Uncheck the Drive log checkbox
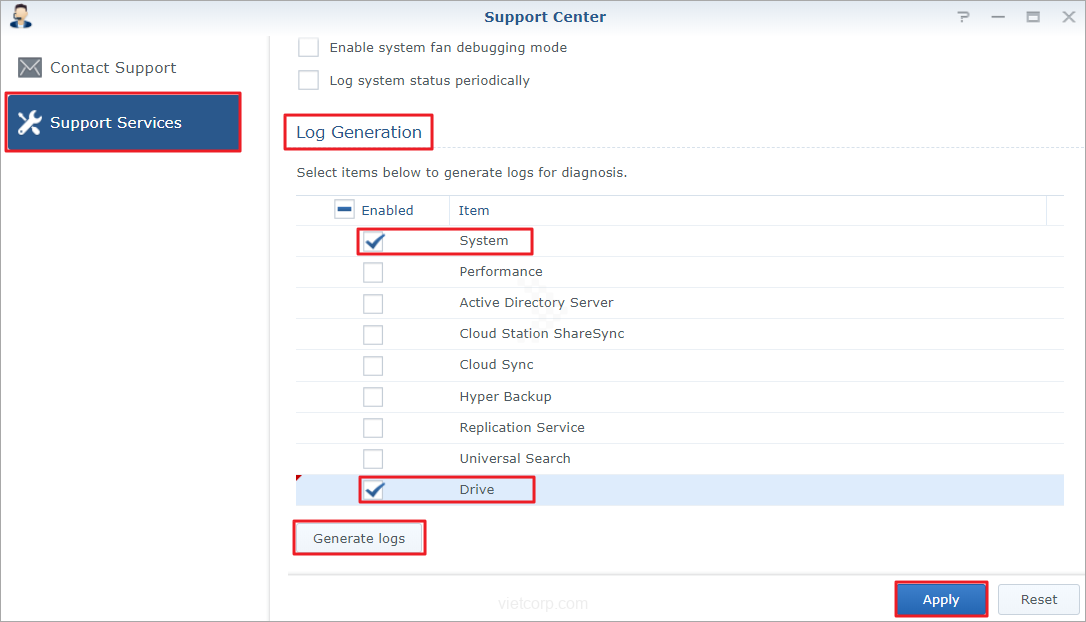This screenshot has height=622, width=1086. pyautogui.click(x=374, y=490)
